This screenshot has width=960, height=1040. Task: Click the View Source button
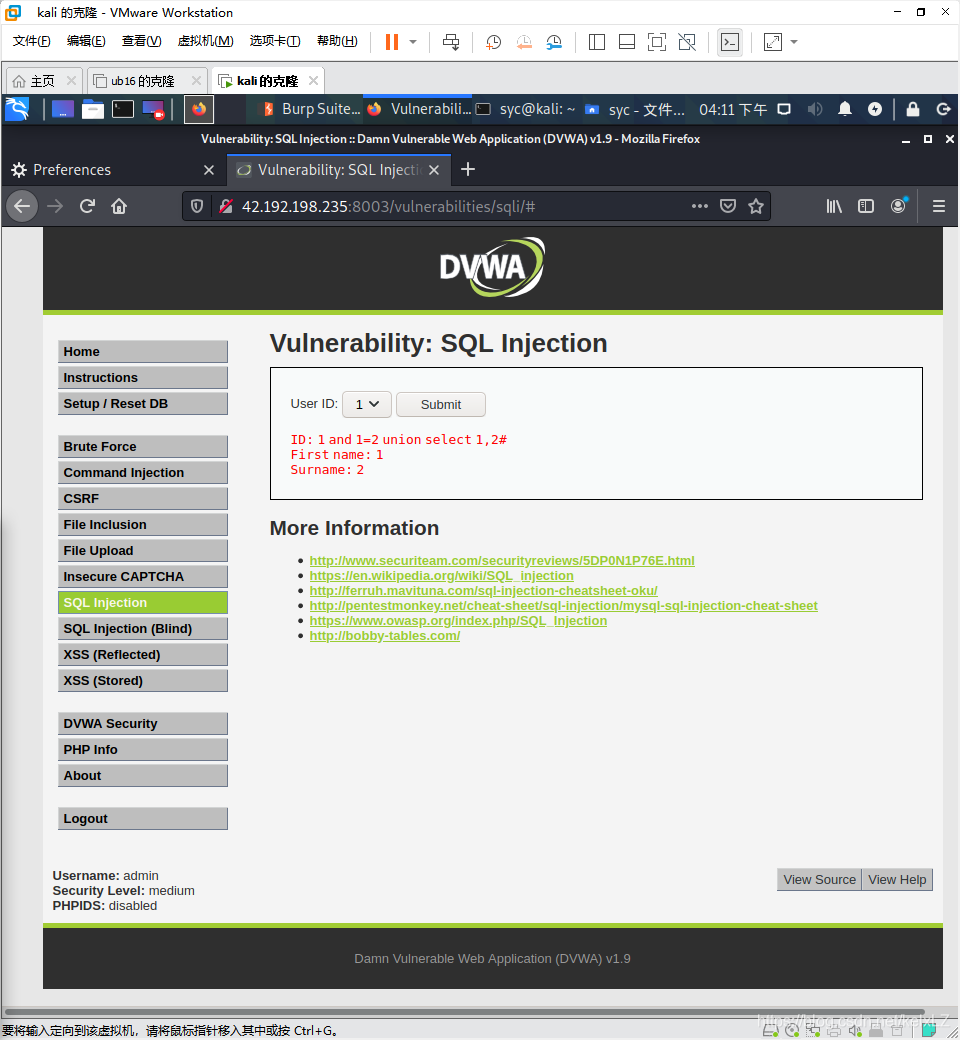click(819, 879)
